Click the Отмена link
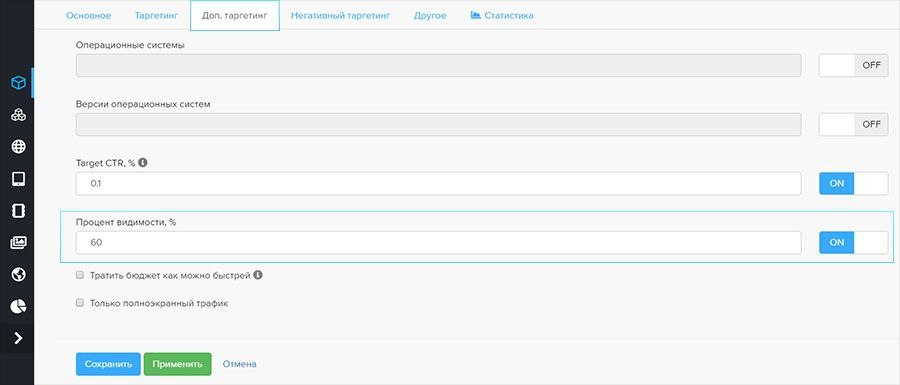The height and width of the screenshot is (385, 900). [x=239, y=364]
